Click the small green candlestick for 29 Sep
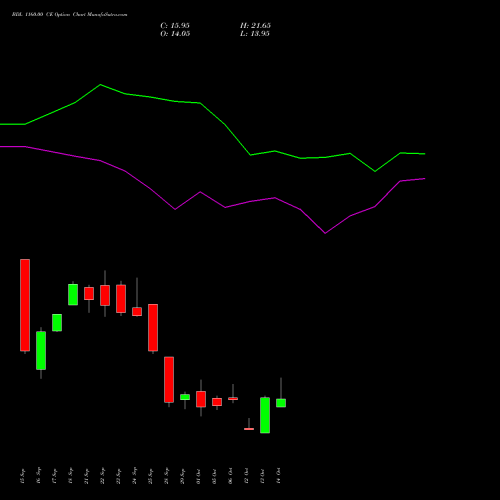Image resolution: width=500 pixels, height=500 pixels. click(x=185, y=397)
